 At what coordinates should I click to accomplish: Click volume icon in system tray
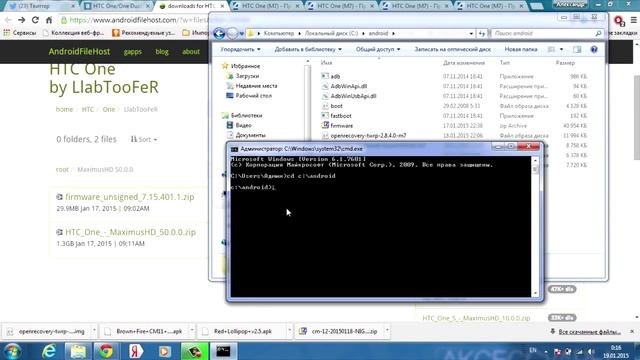coord(591,351)
